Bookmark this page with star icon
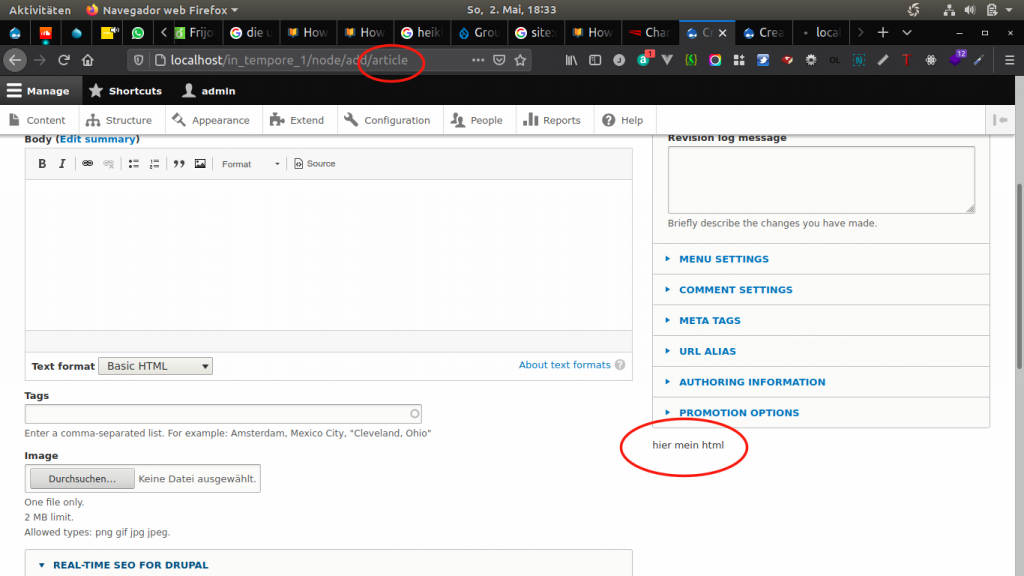Viewport: 1024px width, 576px height. click(x=520, y=60)
